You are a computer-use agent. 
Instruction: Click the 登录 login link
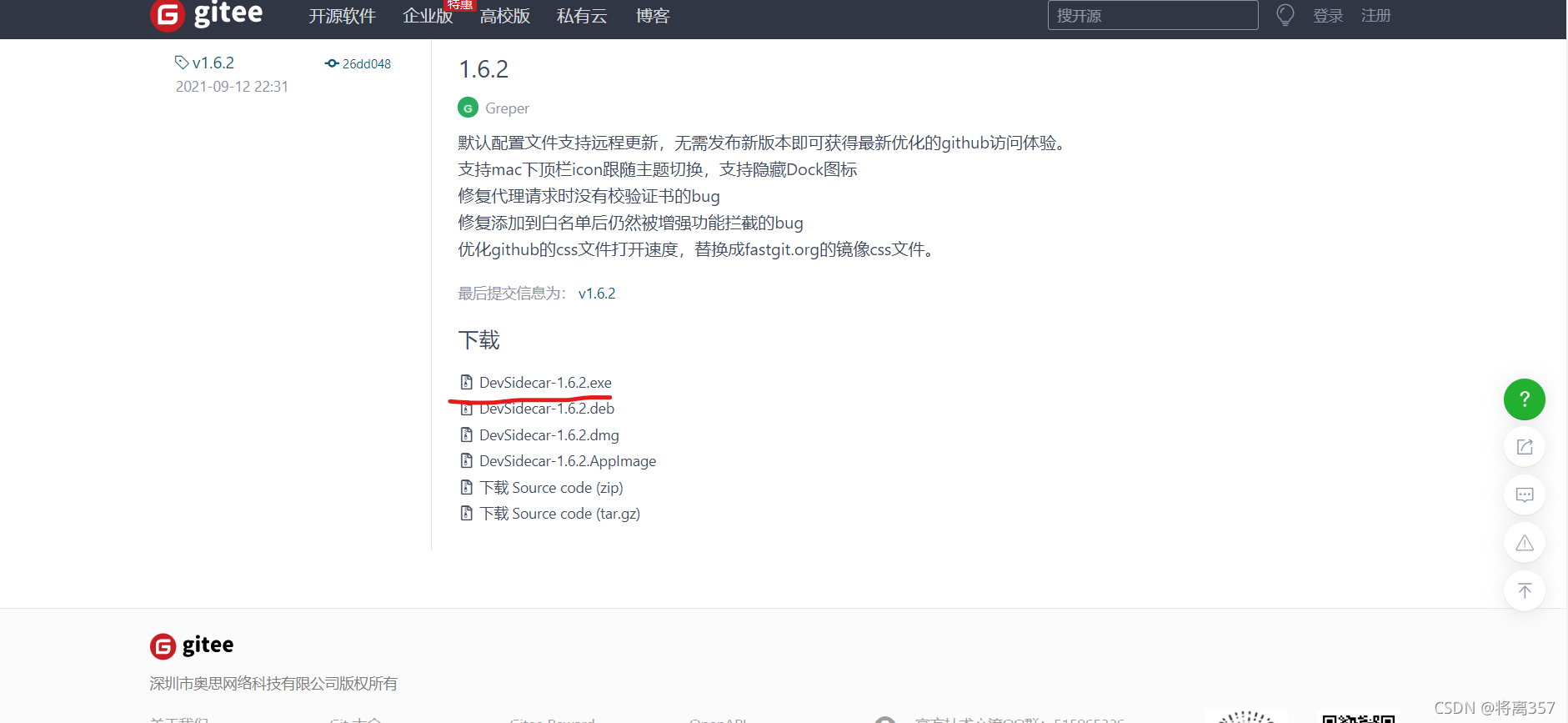[1328, 16]
